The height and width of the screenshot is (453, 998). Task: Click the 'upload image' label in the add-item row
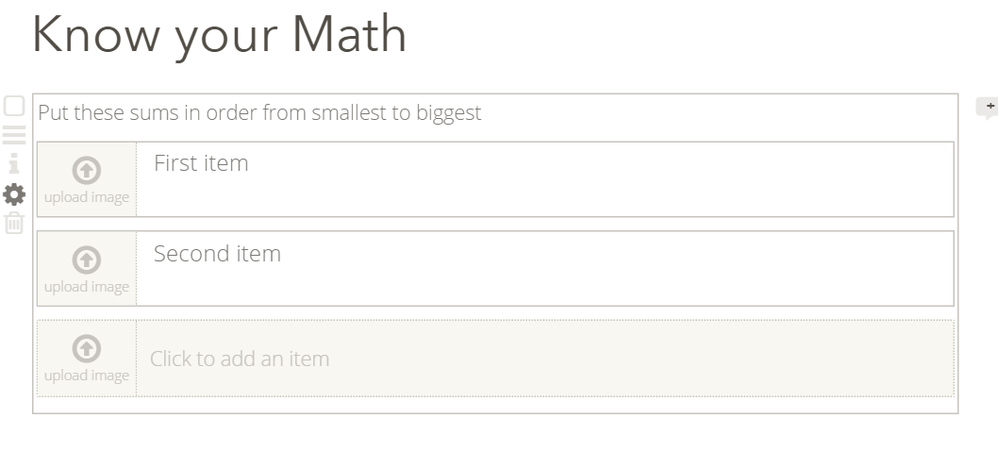click(x=87, y=376)
